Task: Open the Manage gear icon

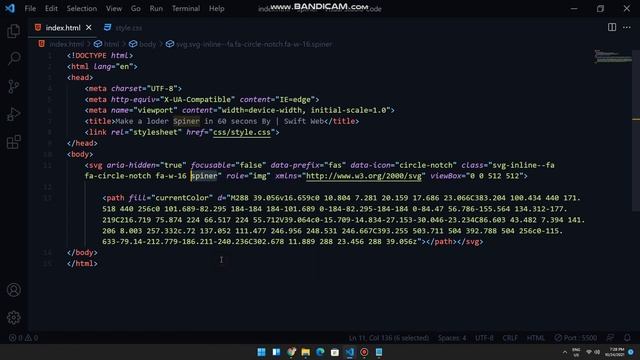Action: [x=13, y=318]
